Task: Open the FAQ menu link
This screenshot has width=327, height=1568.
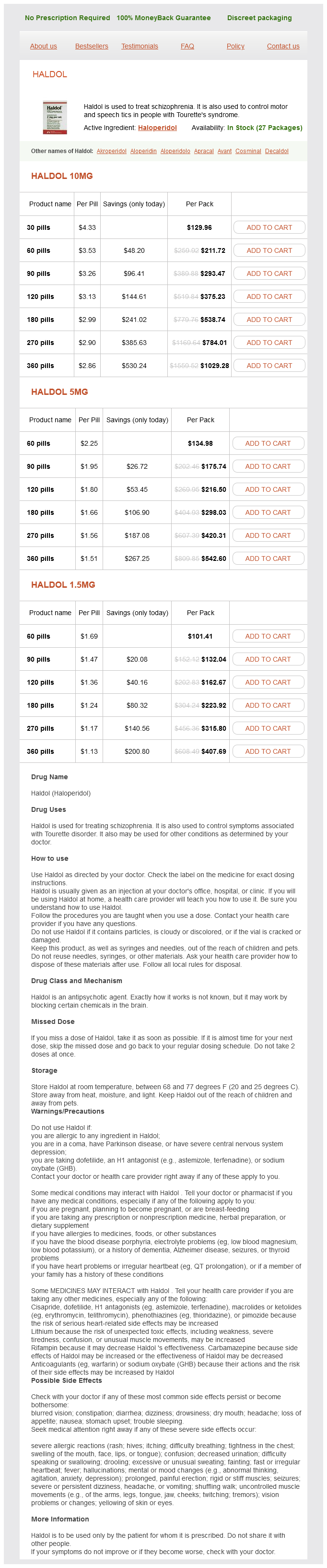Action: pos(187,46)
